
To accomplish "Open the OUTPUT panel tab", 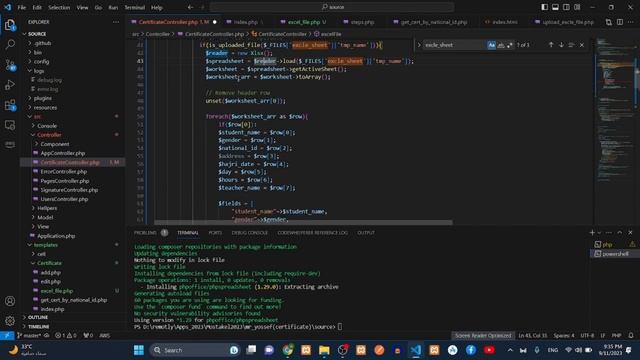I will (x=366, y=233).
